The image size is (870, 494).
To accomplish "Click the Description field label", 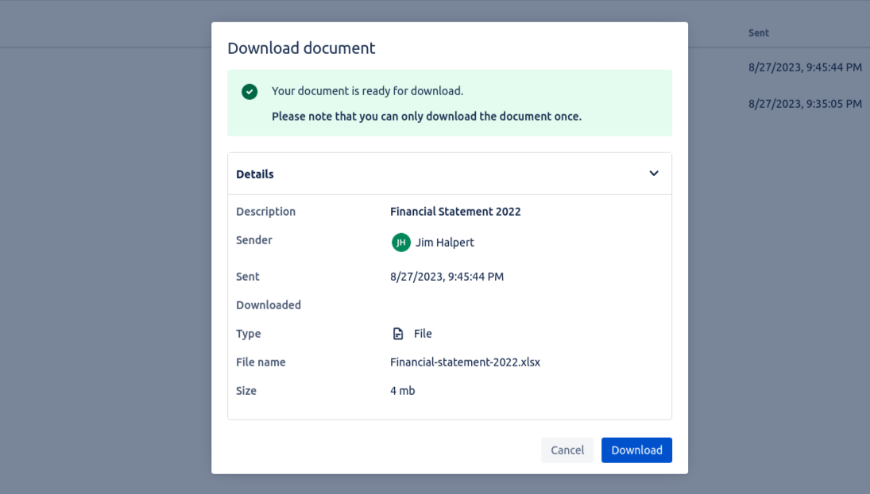I will [266, 211].
